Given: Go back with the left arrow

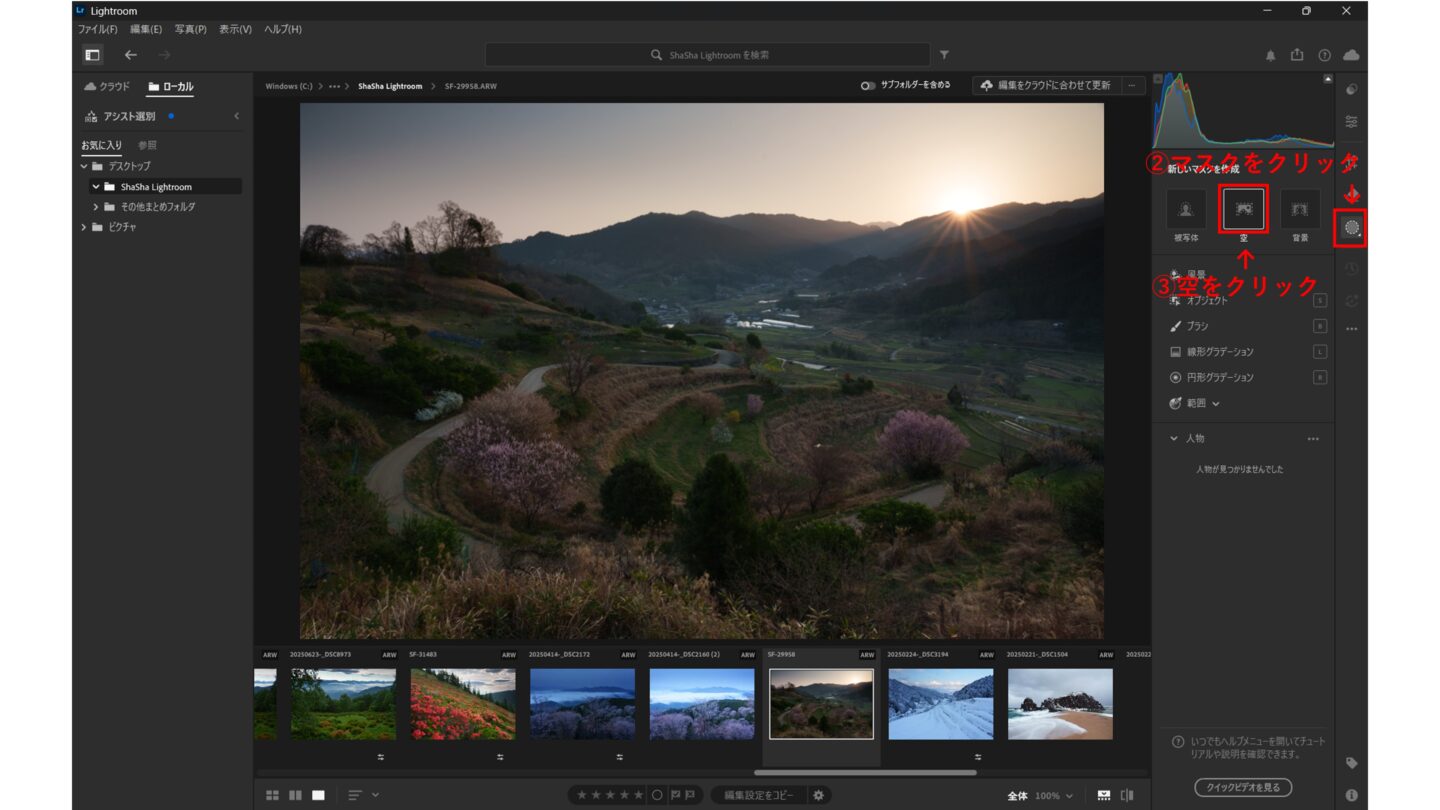Looking at the screenshot, I should (x=130, y=55).
